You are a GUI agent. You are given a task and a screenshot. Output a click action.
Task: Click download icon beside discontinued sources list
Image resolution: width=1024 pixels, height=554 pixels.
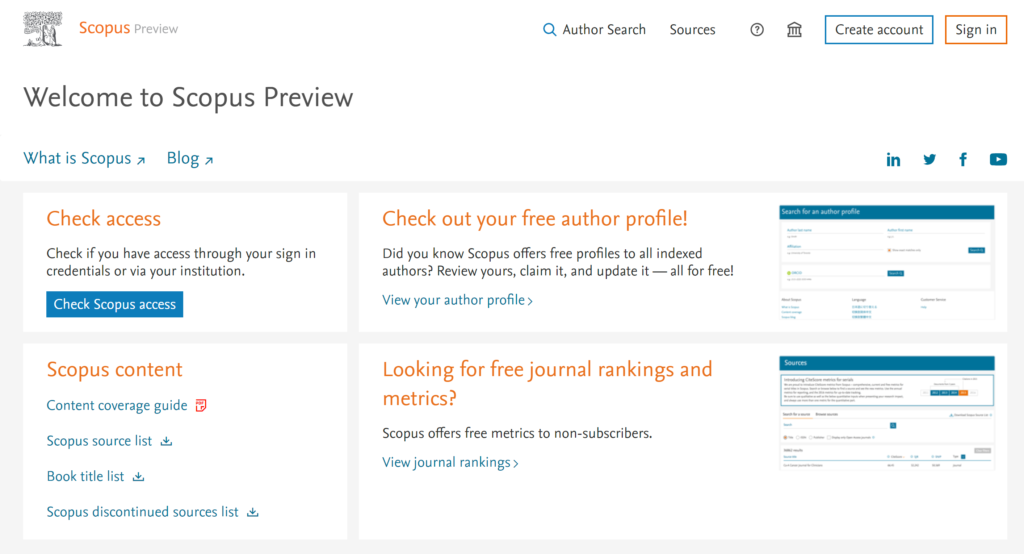coord(253,512)
